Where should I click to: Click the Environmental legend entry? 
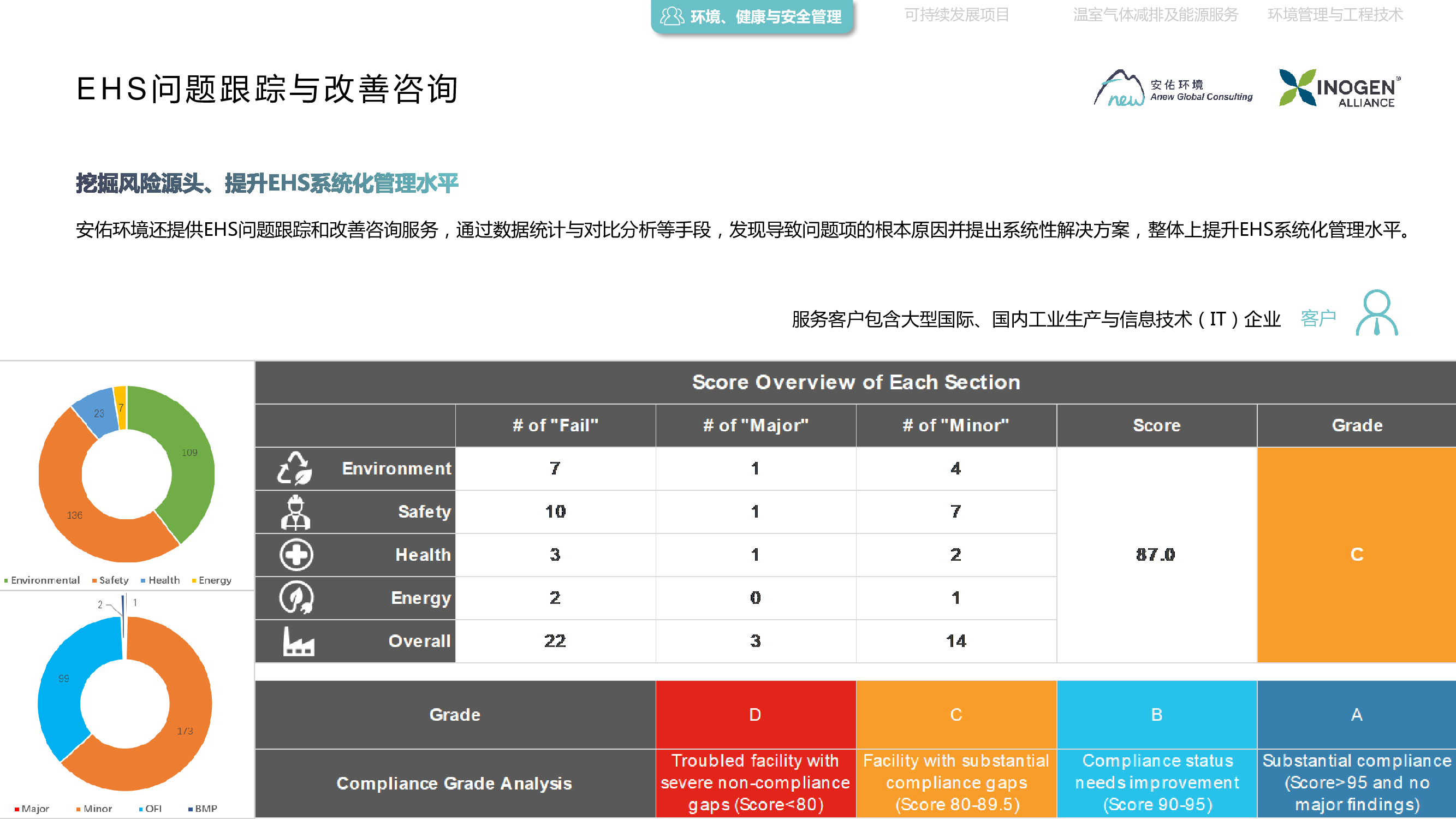tap(42, 580)
